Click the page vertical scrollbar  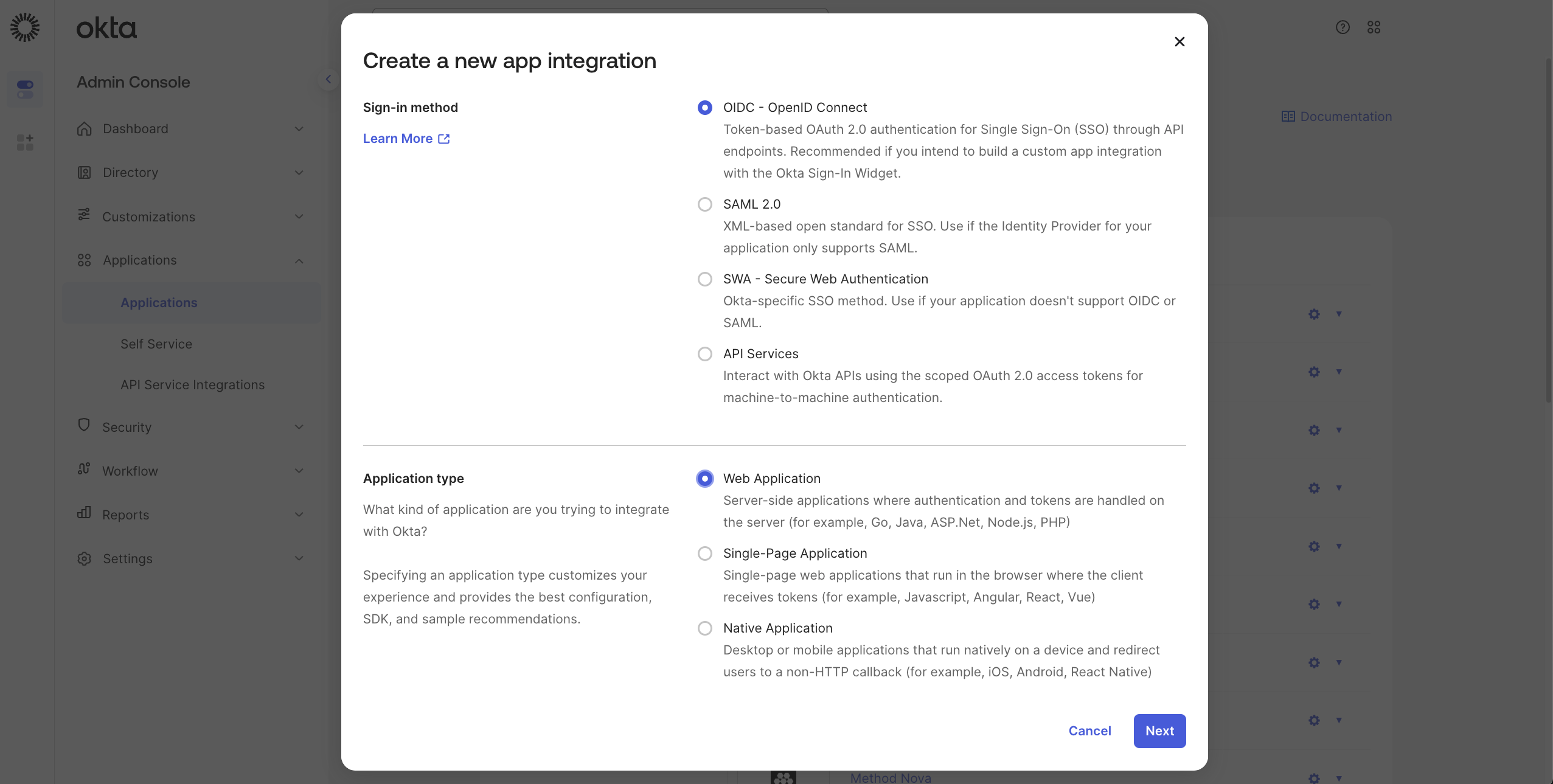click(x=1548, y=231)
